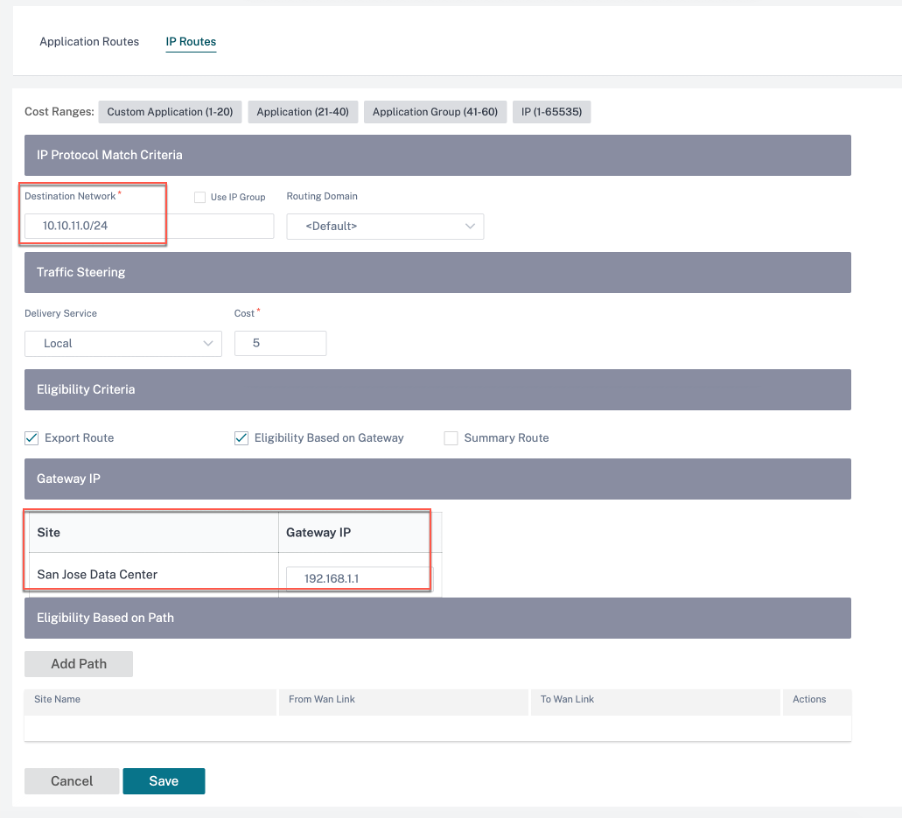
Task: Click the Custom Application (1-20) cost range
Action: [x=170, y=112]
